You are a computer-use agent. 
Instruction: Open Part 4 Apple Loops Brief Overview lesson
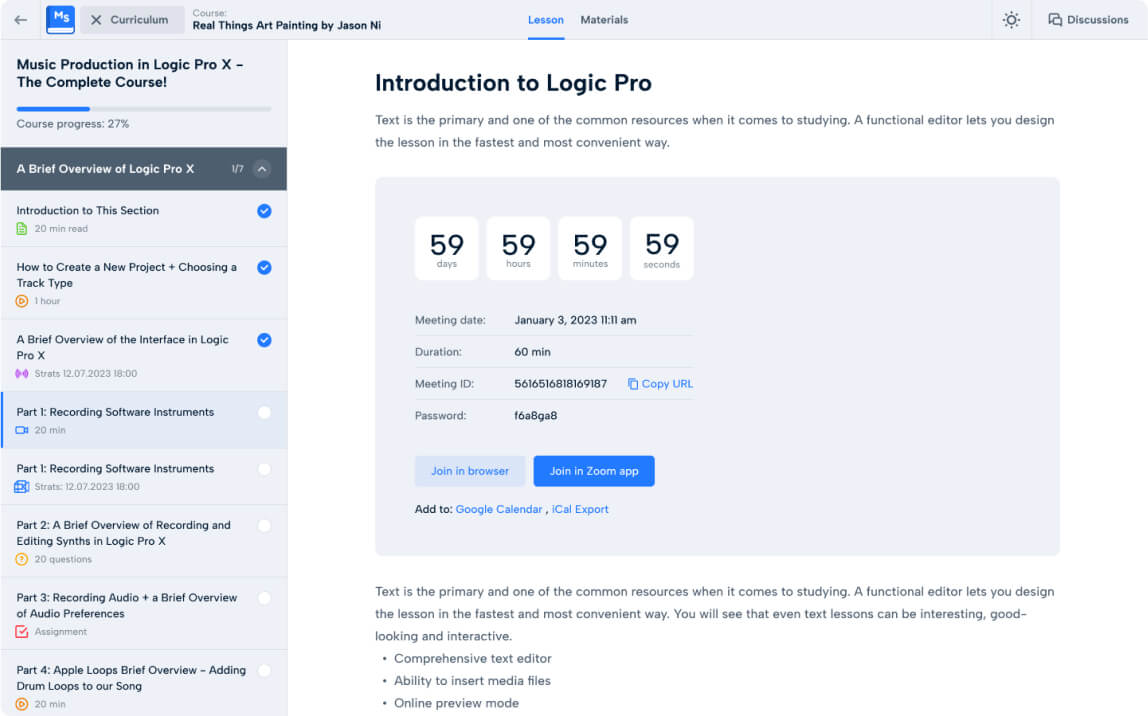tap(130, 678)
